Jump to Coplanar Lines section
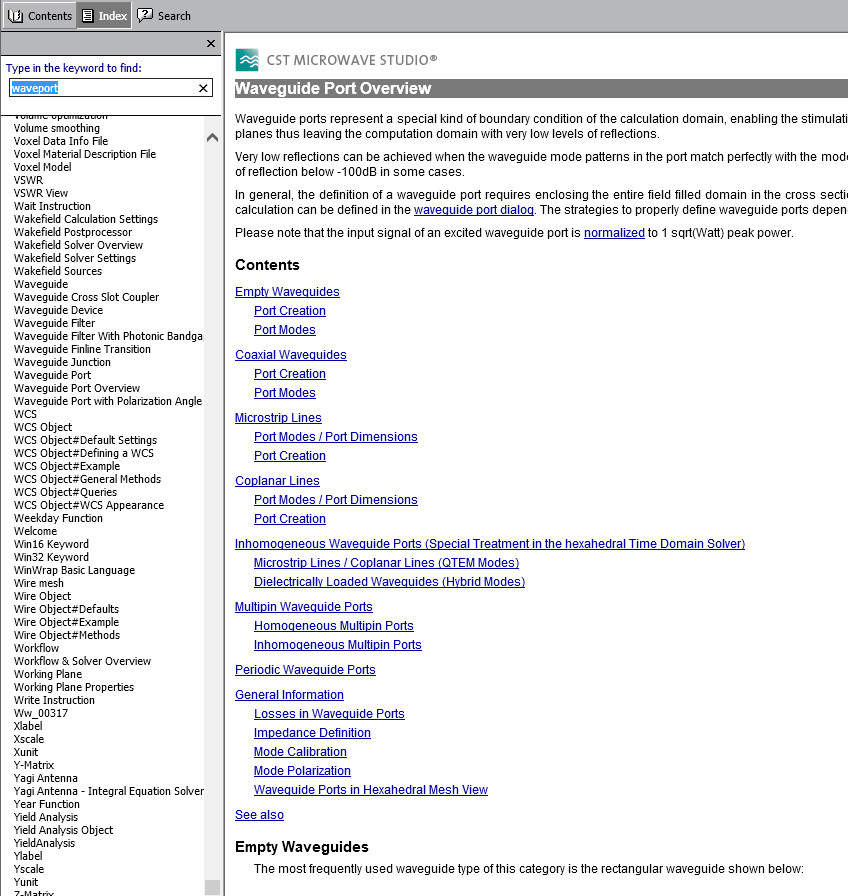Viewport: 848px width, 896px height. tap(277, 481)
